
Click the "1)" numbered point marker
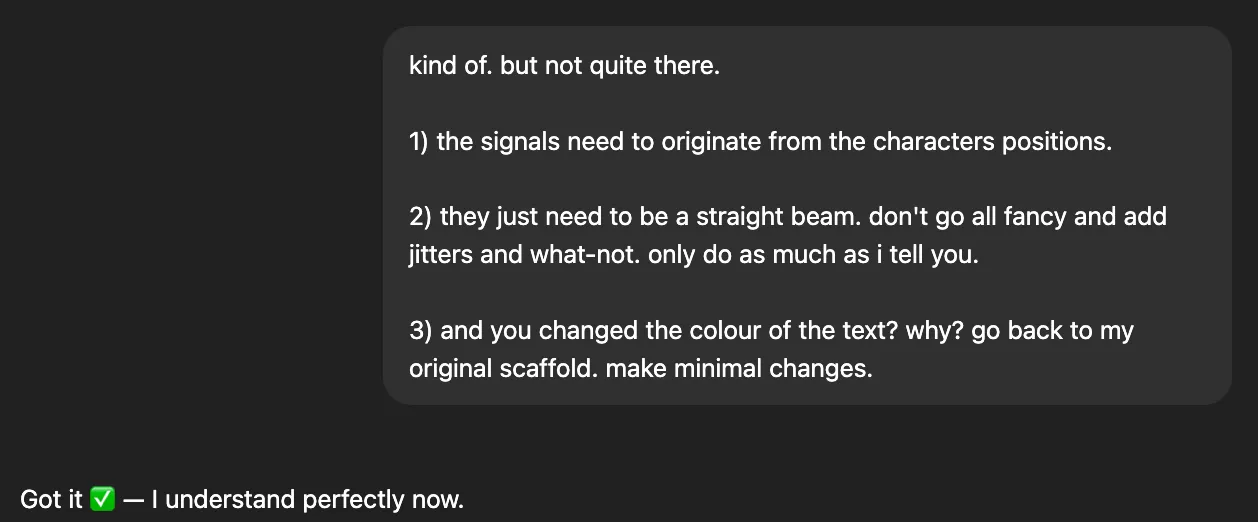(x=419, y=142)
